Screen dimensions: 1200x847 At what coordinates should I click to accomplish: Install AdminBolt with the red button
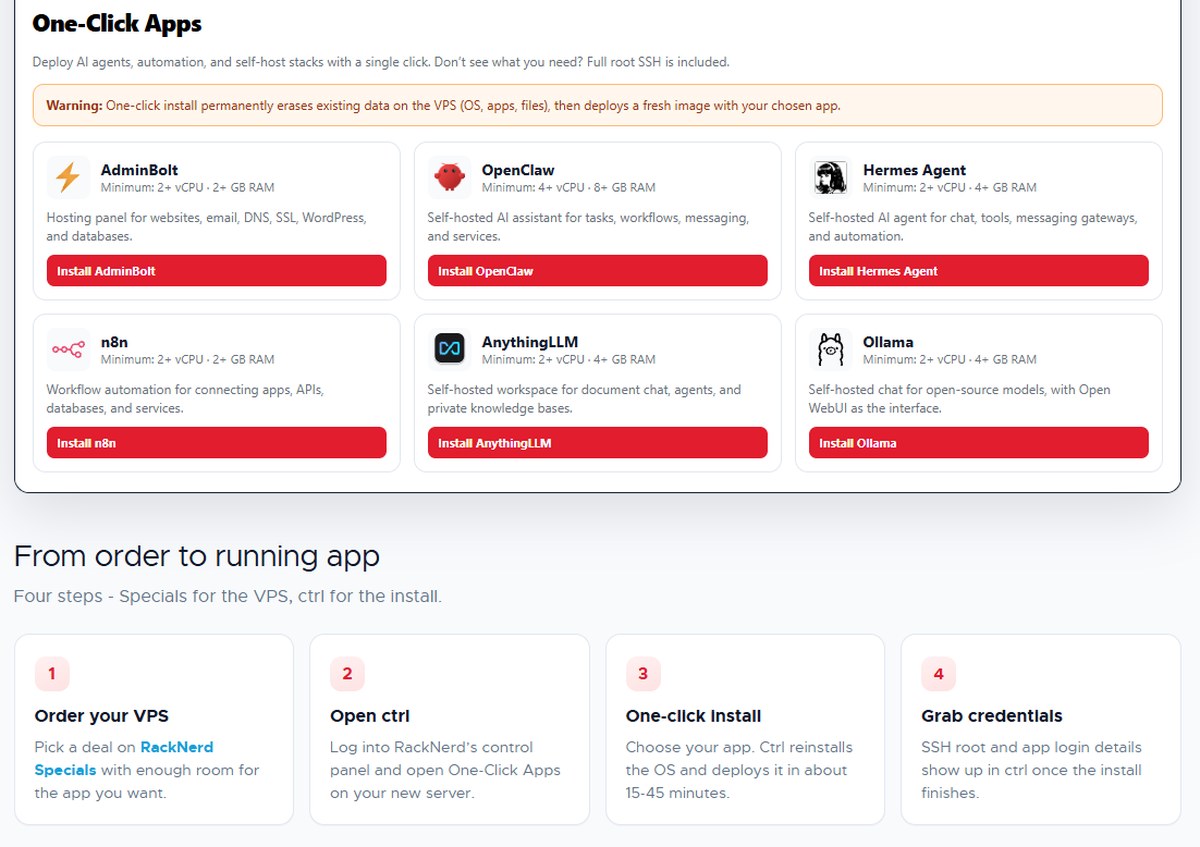point(216,271)
